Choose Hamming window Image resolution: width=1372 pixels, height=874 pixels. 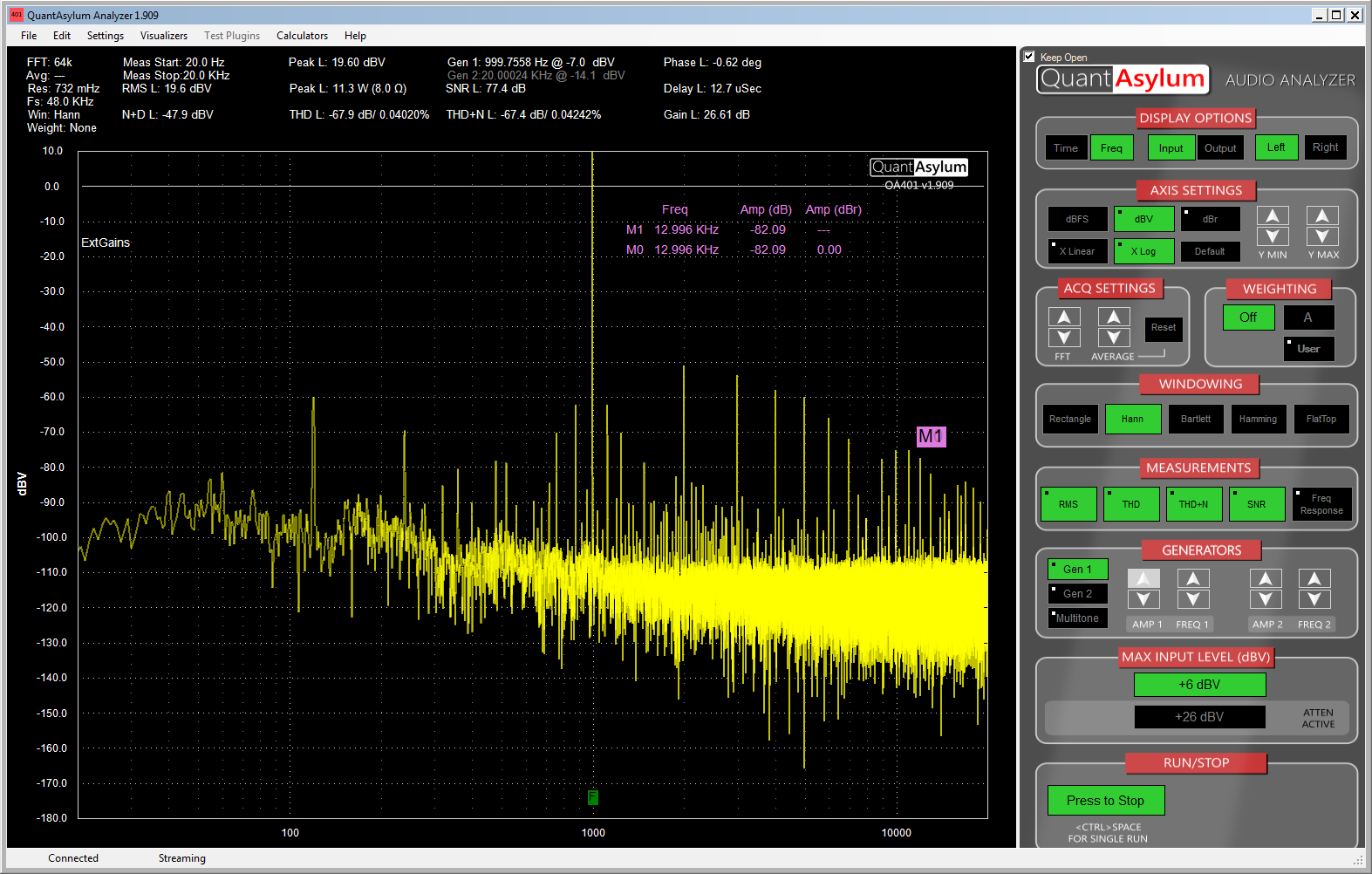click(x=1259, y=420)
